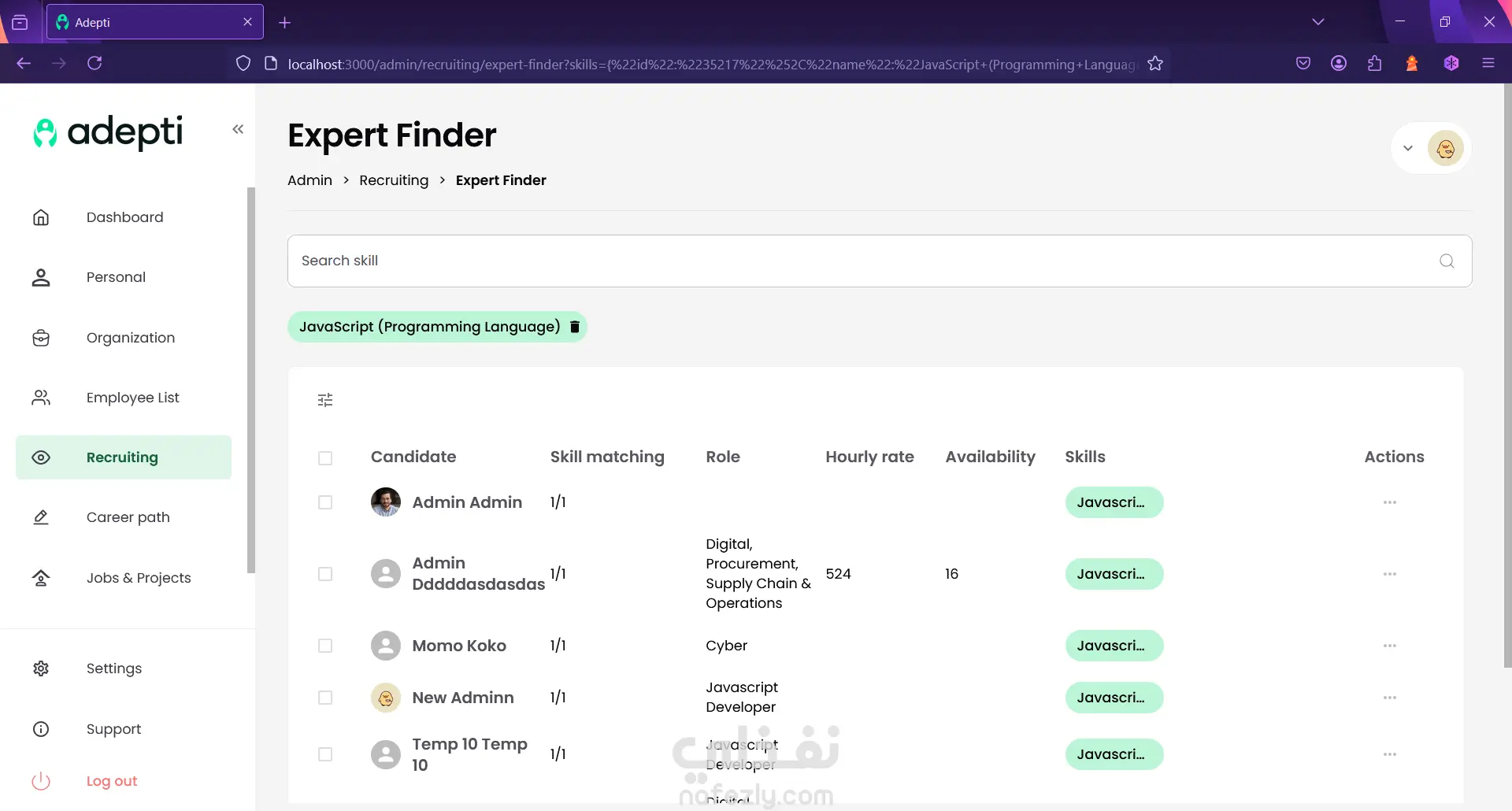Viewport: 1512px width, 811px height.
Task: Tick checkbox for Temp 10 Temp 10
Action: tap(325, 754)
